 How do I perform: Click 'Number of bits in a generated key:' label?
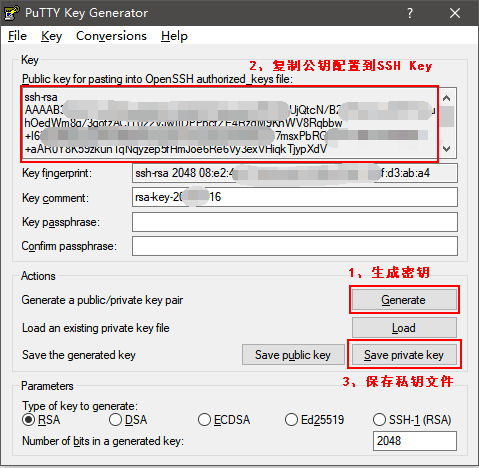(x=103, y=441)
